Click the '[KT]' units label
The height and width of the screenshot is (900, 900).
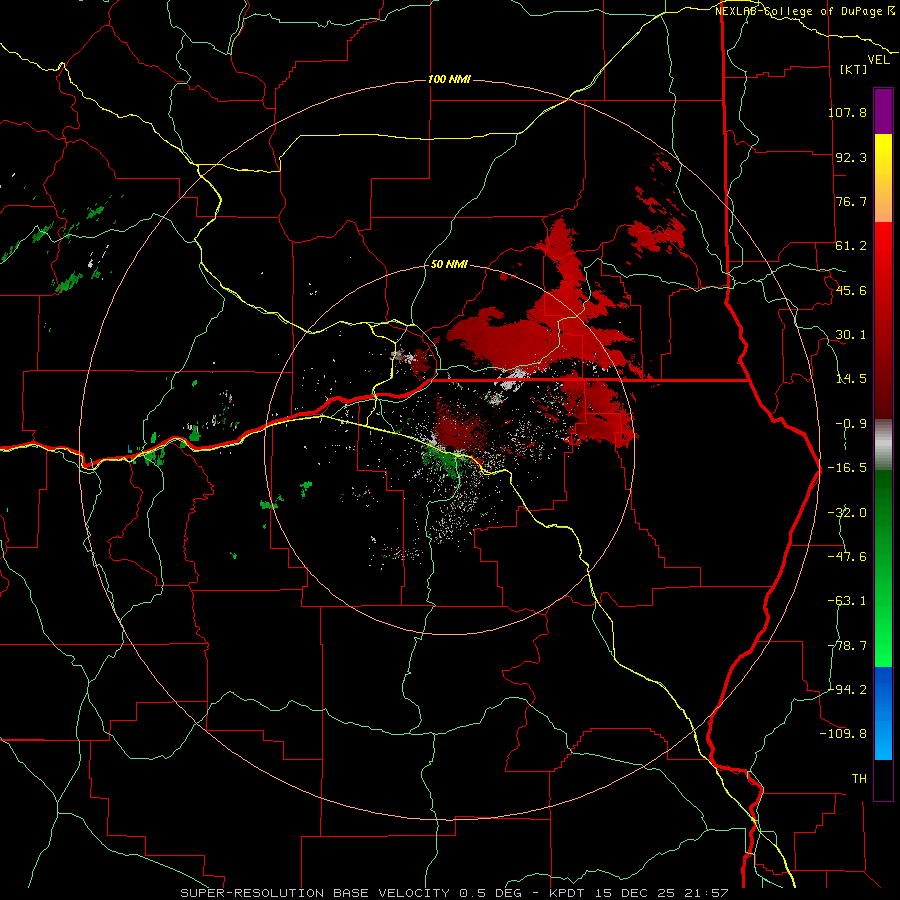[854, 69]
